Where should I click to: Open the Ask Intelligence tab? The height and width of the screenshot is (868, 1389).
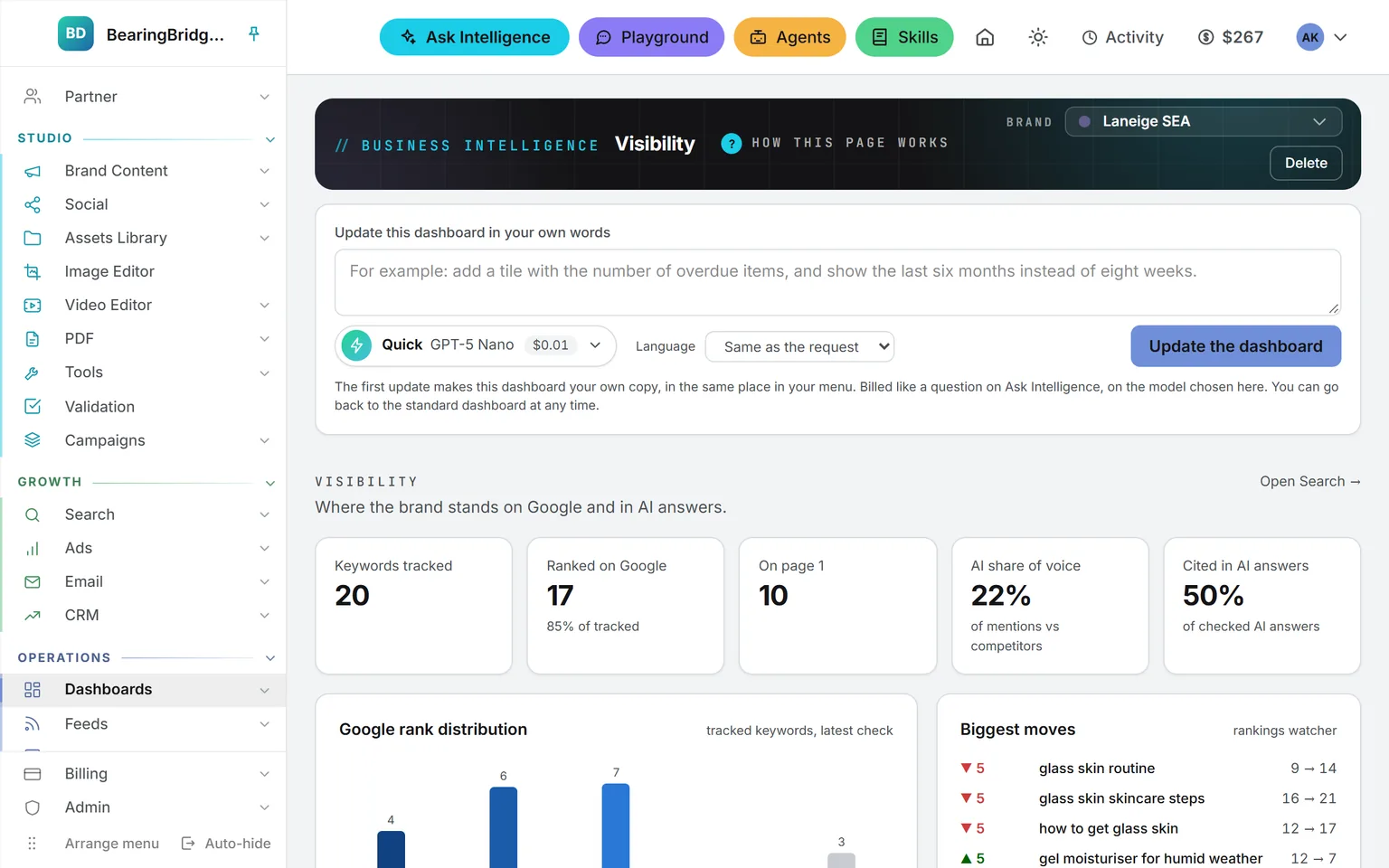pyautogui.click(x=475, y=37)
